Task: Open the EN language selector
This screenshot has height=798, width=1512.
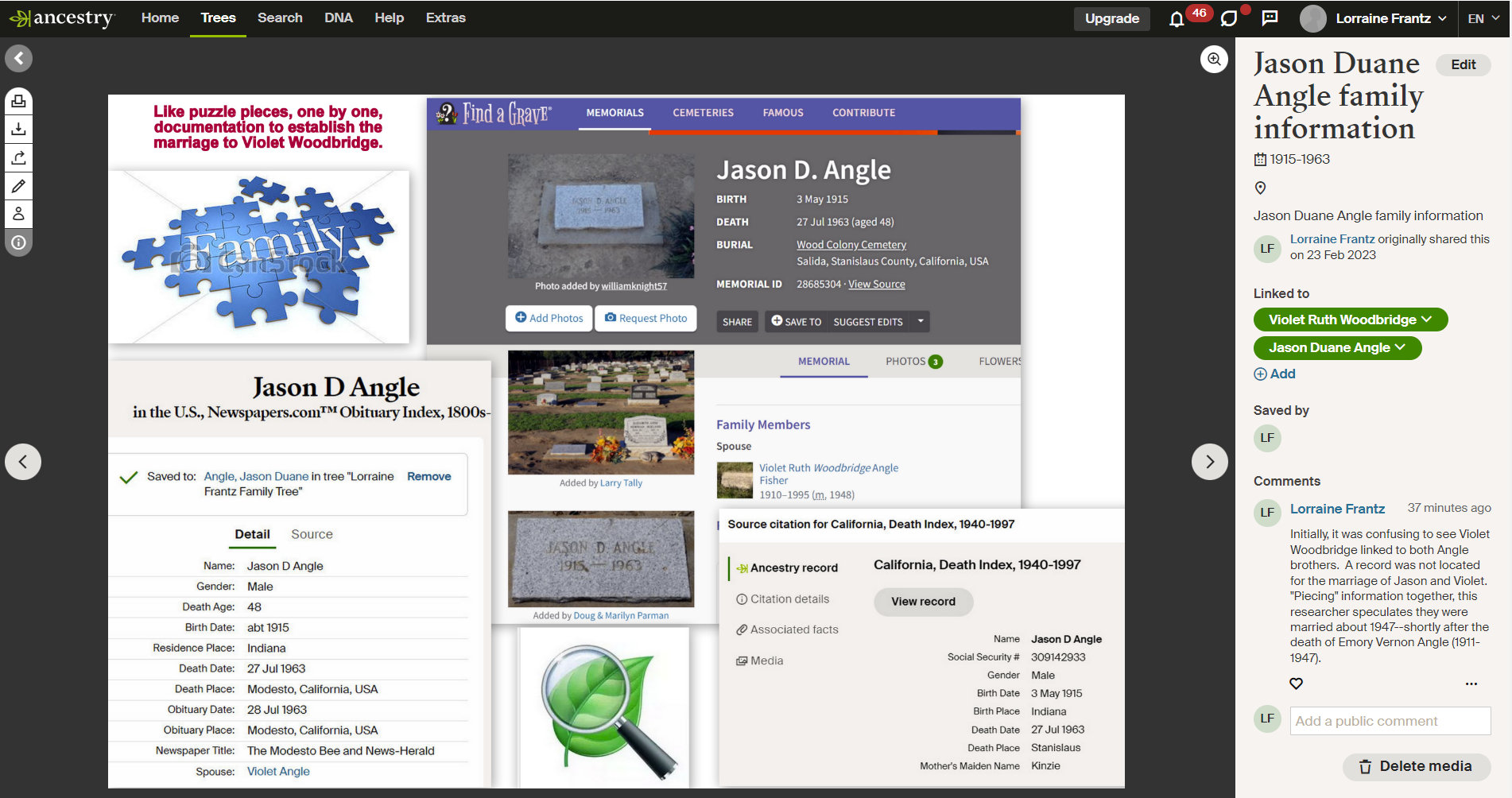Action: point(1483,18)
